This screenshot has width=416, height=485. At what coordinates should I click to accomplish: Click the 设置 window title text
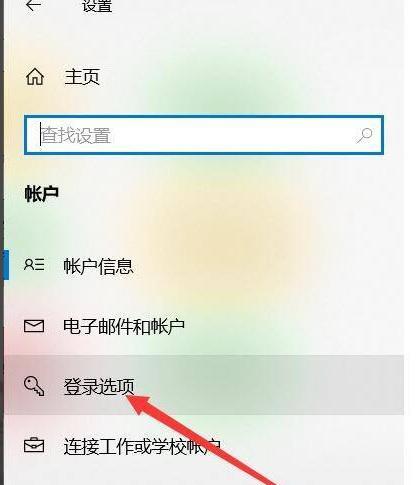point(97,6)
